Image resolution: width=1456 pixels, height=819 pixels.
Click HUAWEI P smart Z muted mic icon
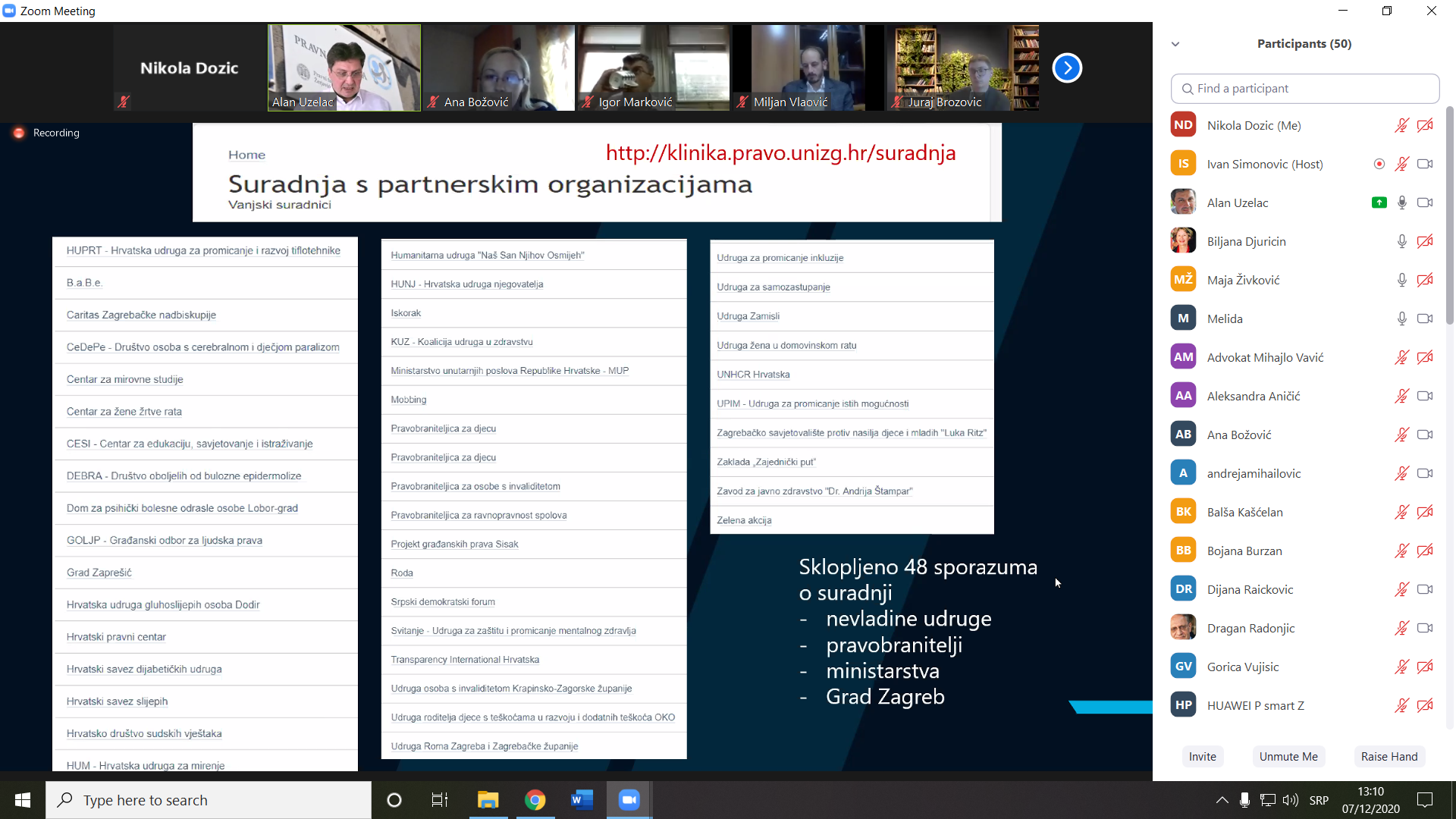(1401, 705)
